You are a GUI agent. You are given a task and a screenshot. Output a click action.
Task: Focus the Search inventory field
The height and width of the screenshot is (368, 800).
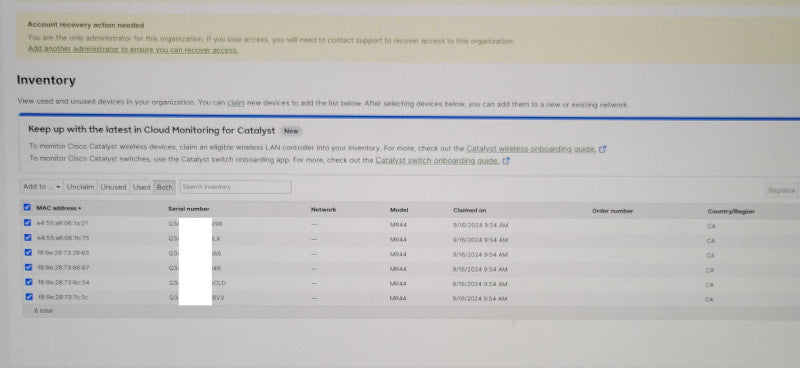coord(236,187)
